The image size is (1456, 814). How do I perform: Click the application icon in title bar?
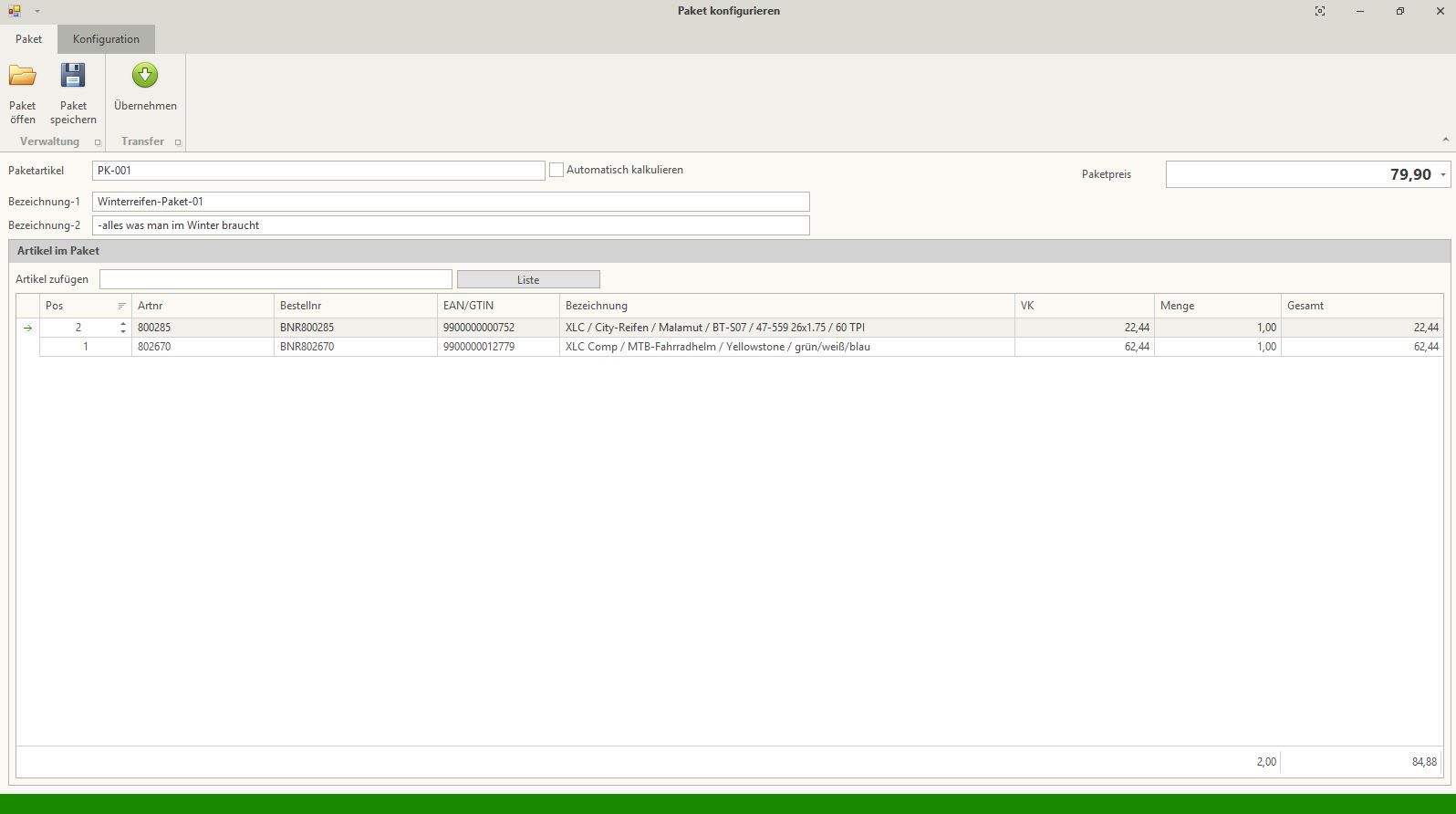[14, 11]
